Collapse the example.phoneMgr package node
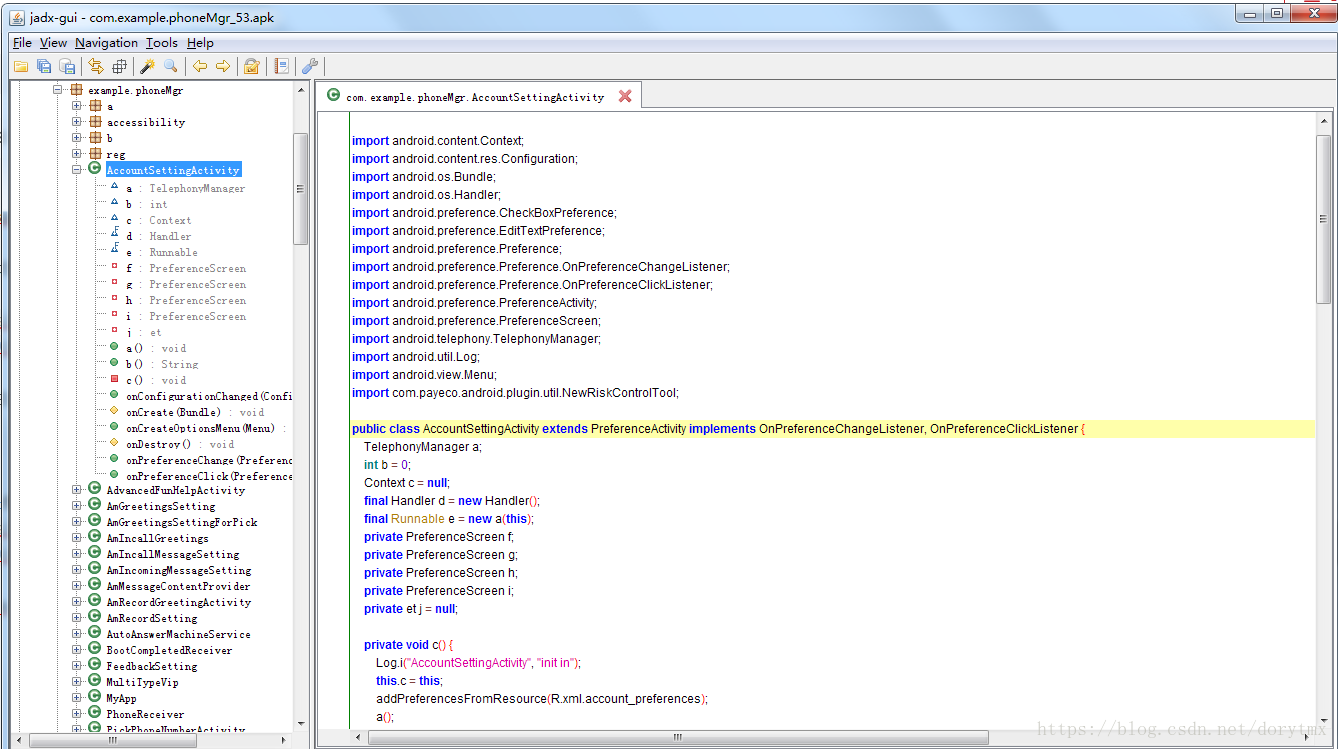 (x=58, y=90)
